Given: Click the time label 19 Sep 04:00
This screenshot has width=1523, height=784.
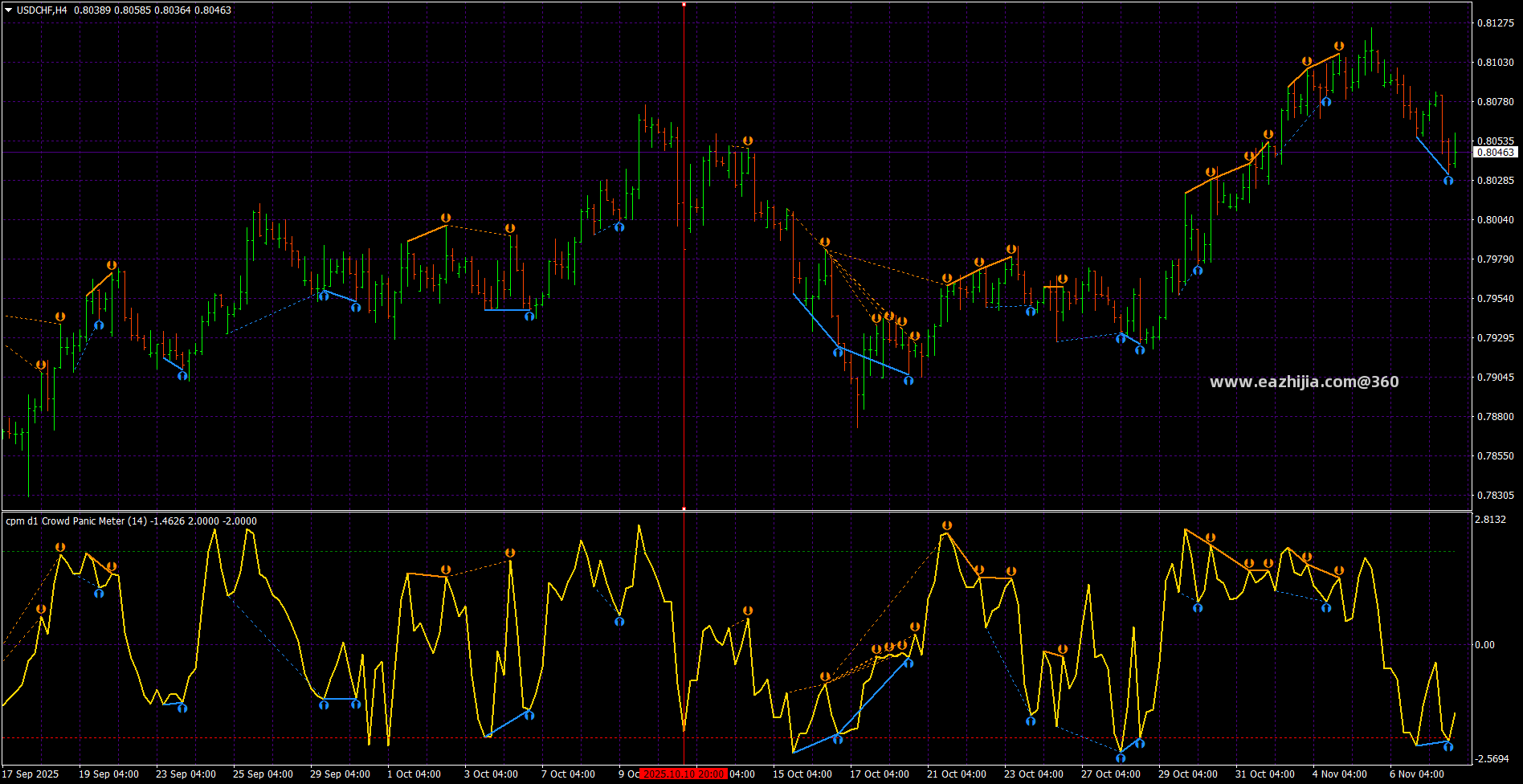Looking at the screenshot, I should [x=108, y=774].
